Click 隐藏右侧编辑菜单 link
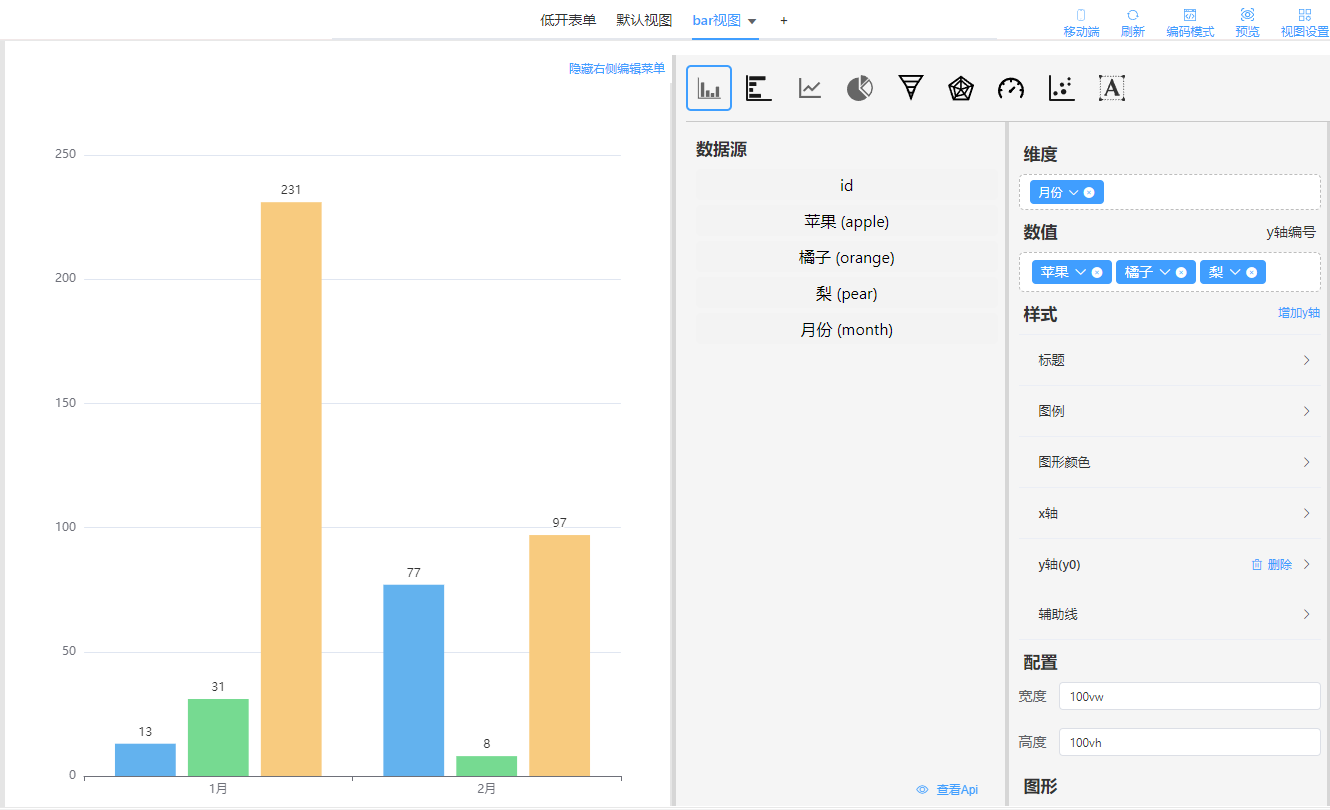Viewport: 1330px width, 810px height. click(x=617, y=68)
